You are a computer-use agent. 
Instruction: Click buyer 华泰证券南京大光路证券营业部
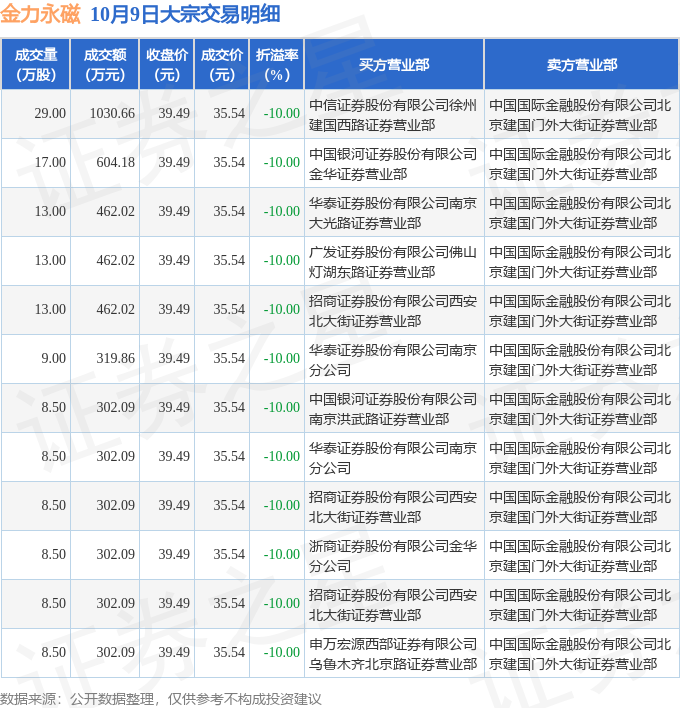pos(393,213)
